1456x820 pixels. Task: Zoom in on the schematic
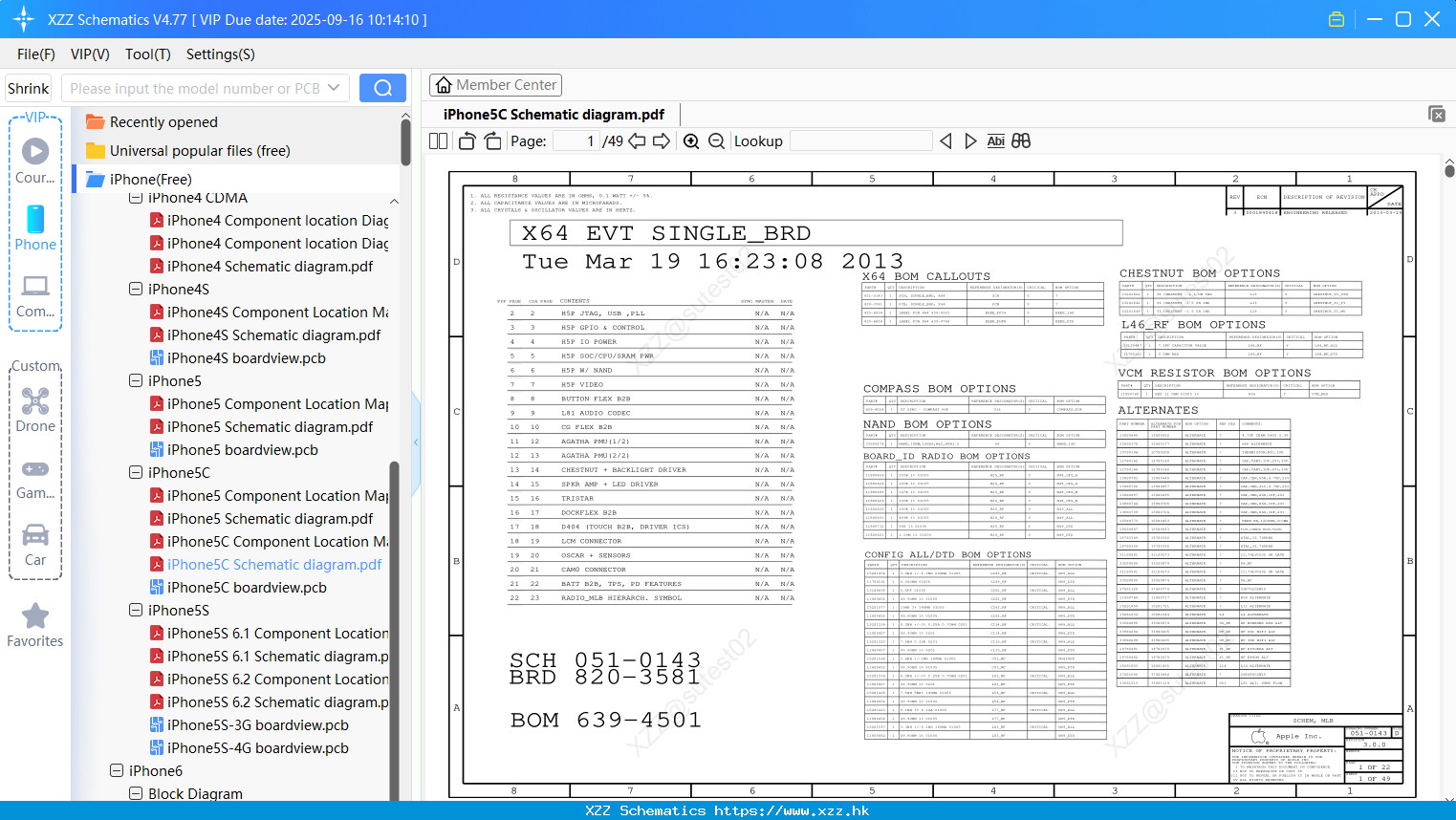[691, 141]
